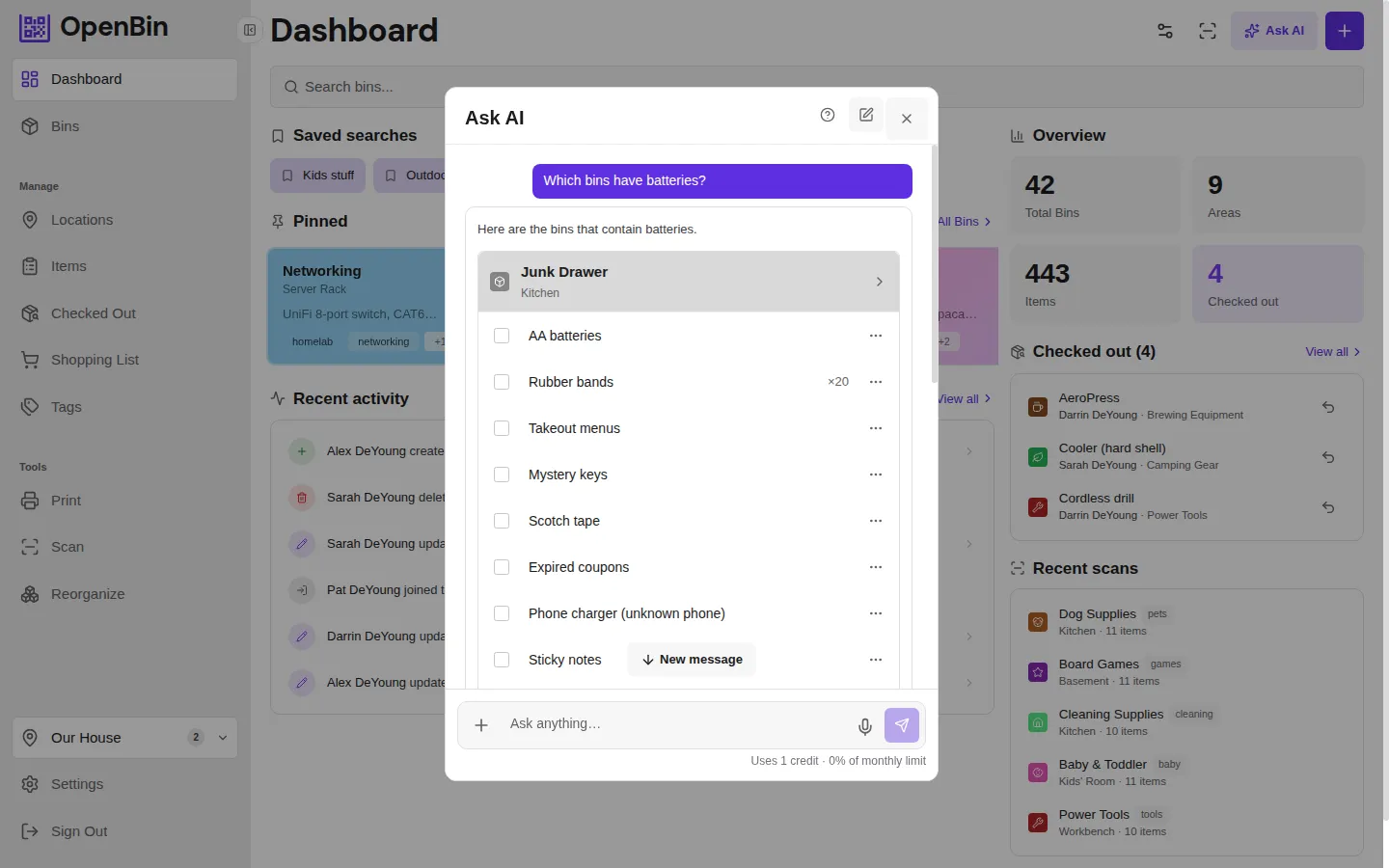Open more options for Expired coupons
Viewport: 1389px width, 868px height.
point(876,567)
